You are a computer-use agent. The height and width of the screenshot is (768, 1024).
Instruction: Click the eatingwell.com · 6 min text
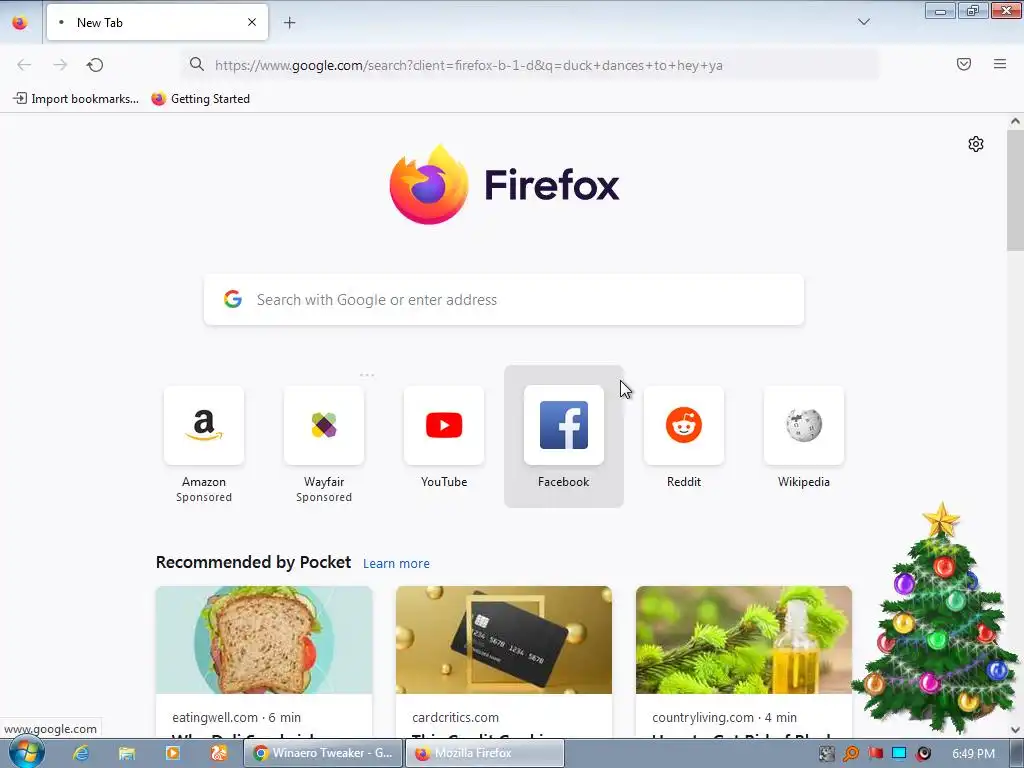236,718
